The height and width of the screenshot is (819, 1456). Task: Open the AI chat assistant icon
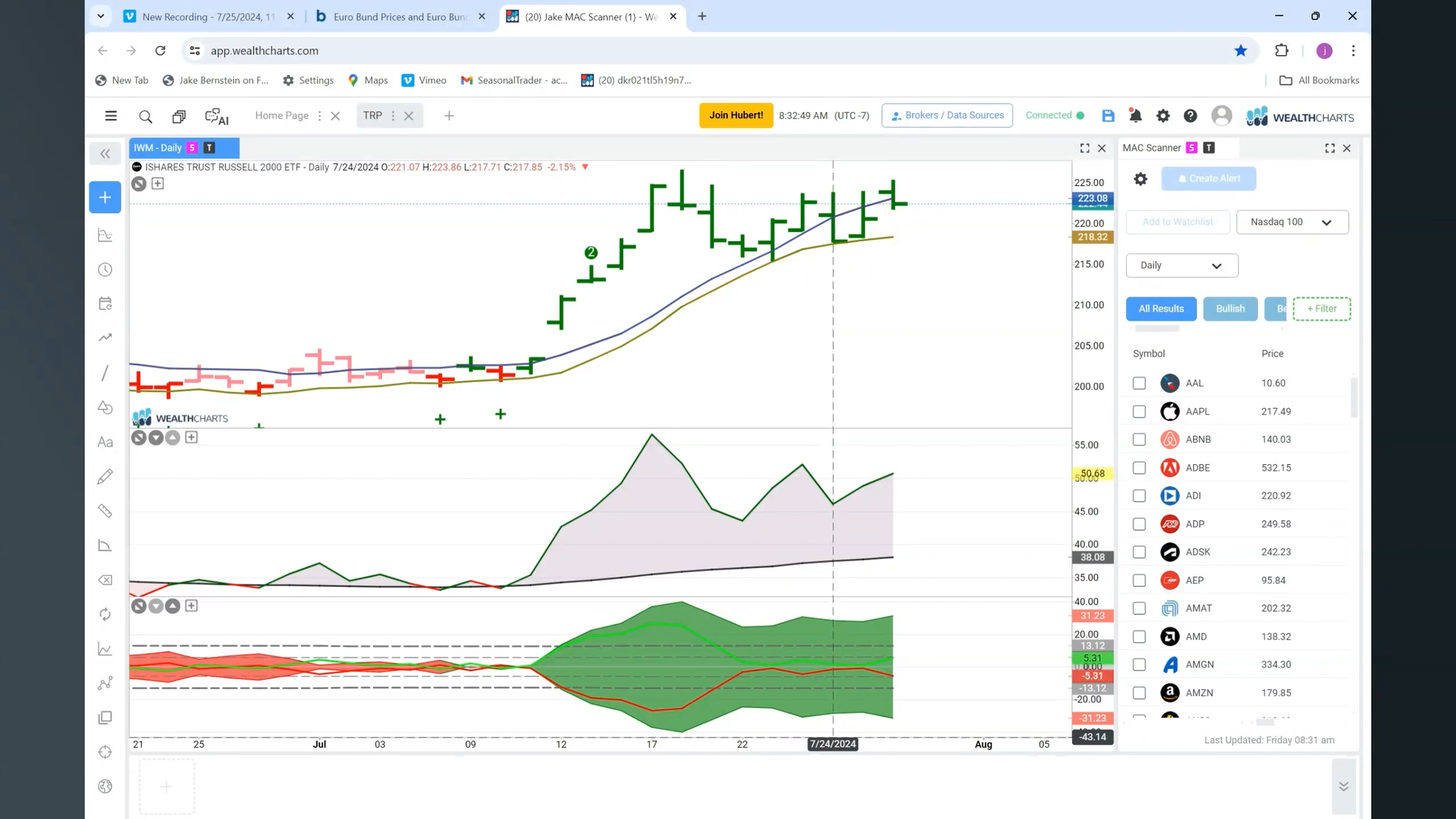pyautogui.click(x=217, y=116)
